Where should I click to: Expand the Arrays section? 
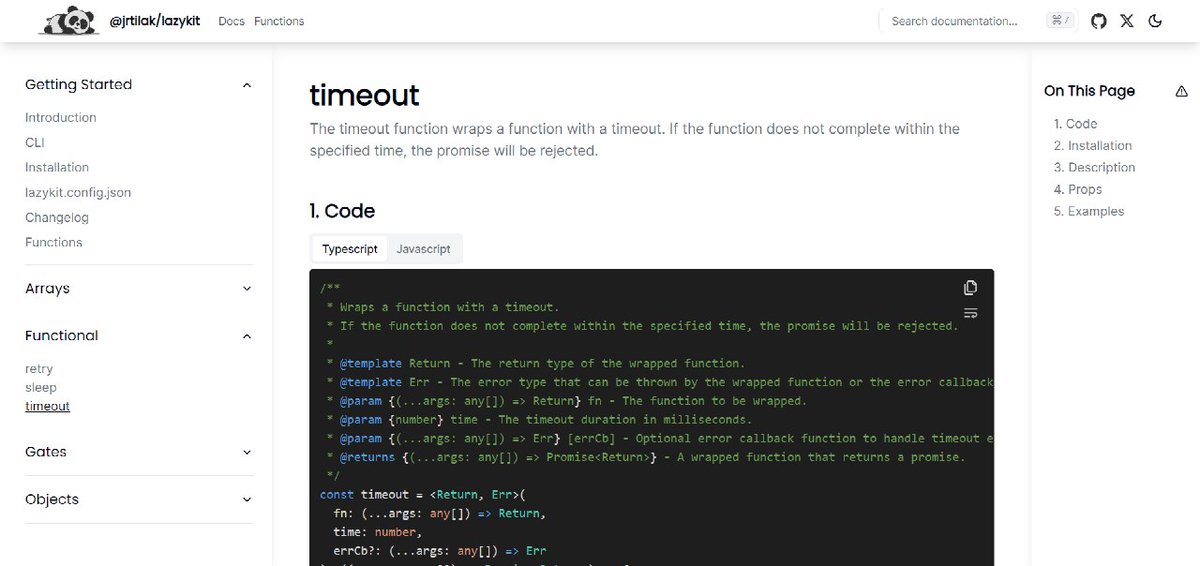point(138,289)
